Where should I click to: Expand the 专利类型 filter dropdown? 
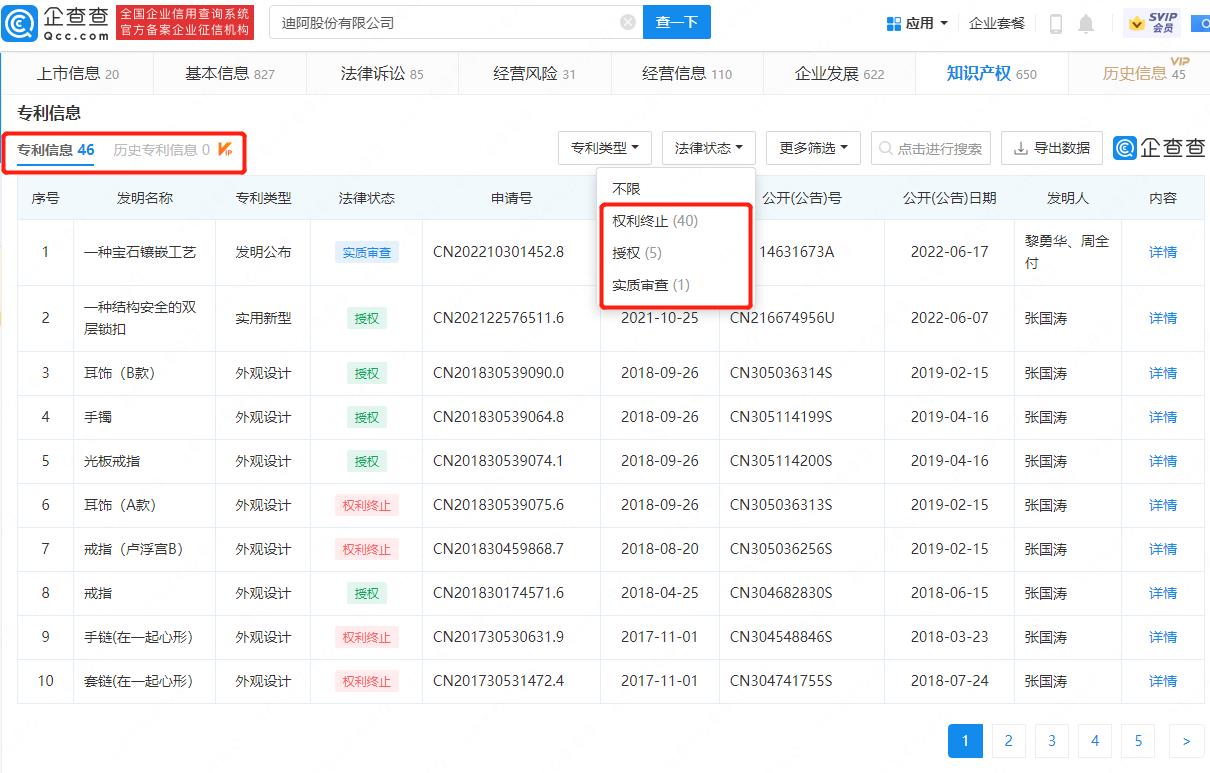click(605, 148)
